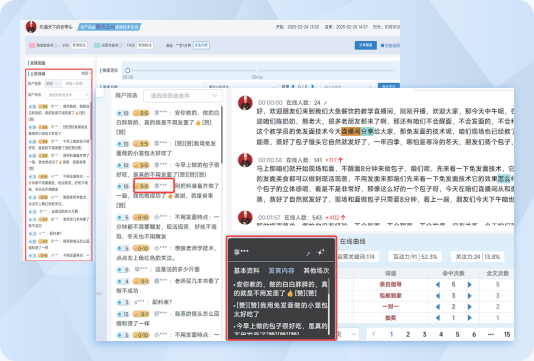Click the blue banner tag beside the streamer name
534x361 pixels.
109,27
